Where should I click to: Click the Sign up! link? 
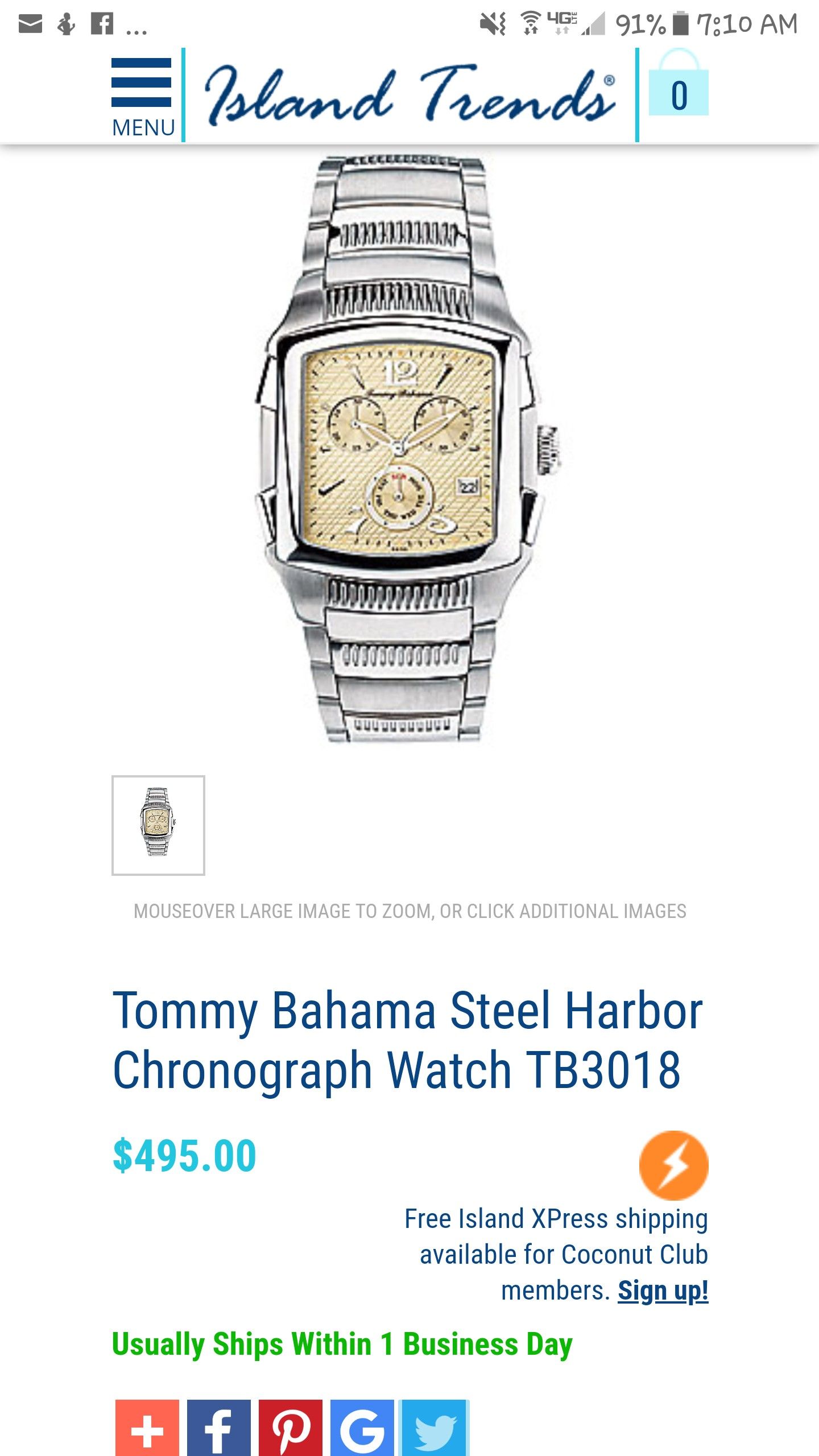pos(663,1290)
